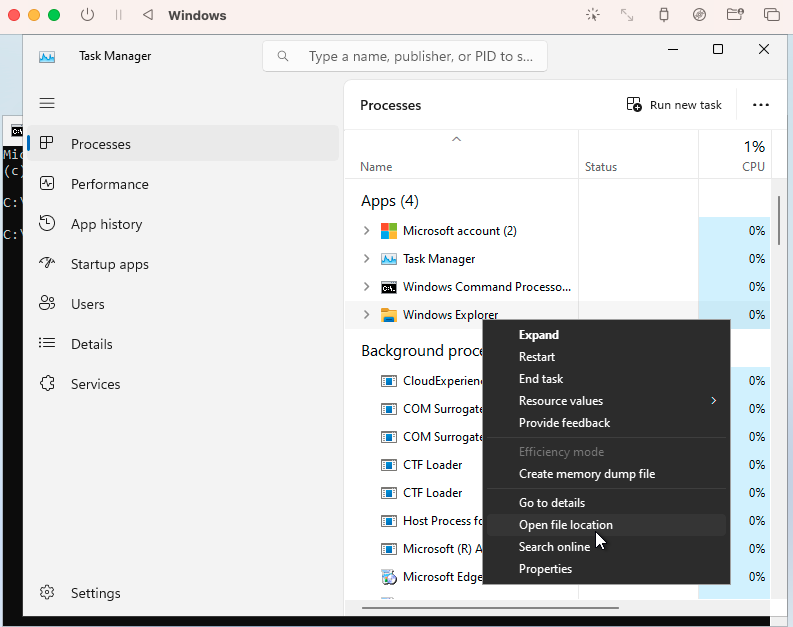This screenshot has width=793, height=627.
Task: Go to the Startup apps page
Action: (x=183, y=263)
